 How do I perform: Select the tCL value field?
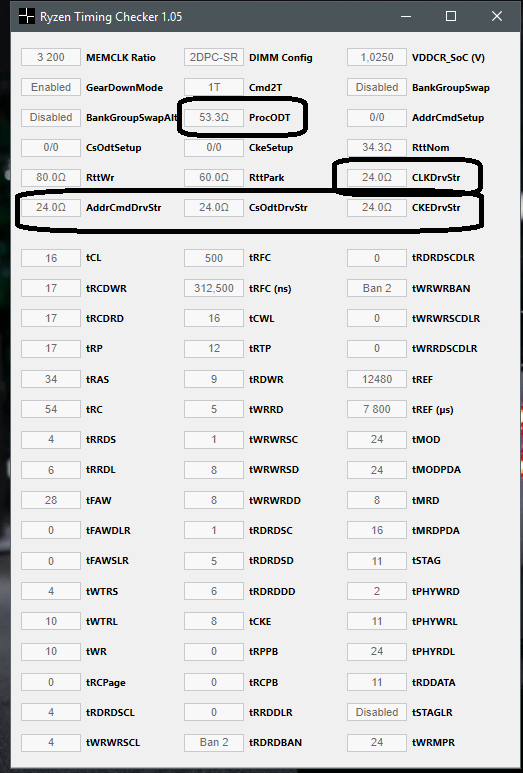pos(51,258)
